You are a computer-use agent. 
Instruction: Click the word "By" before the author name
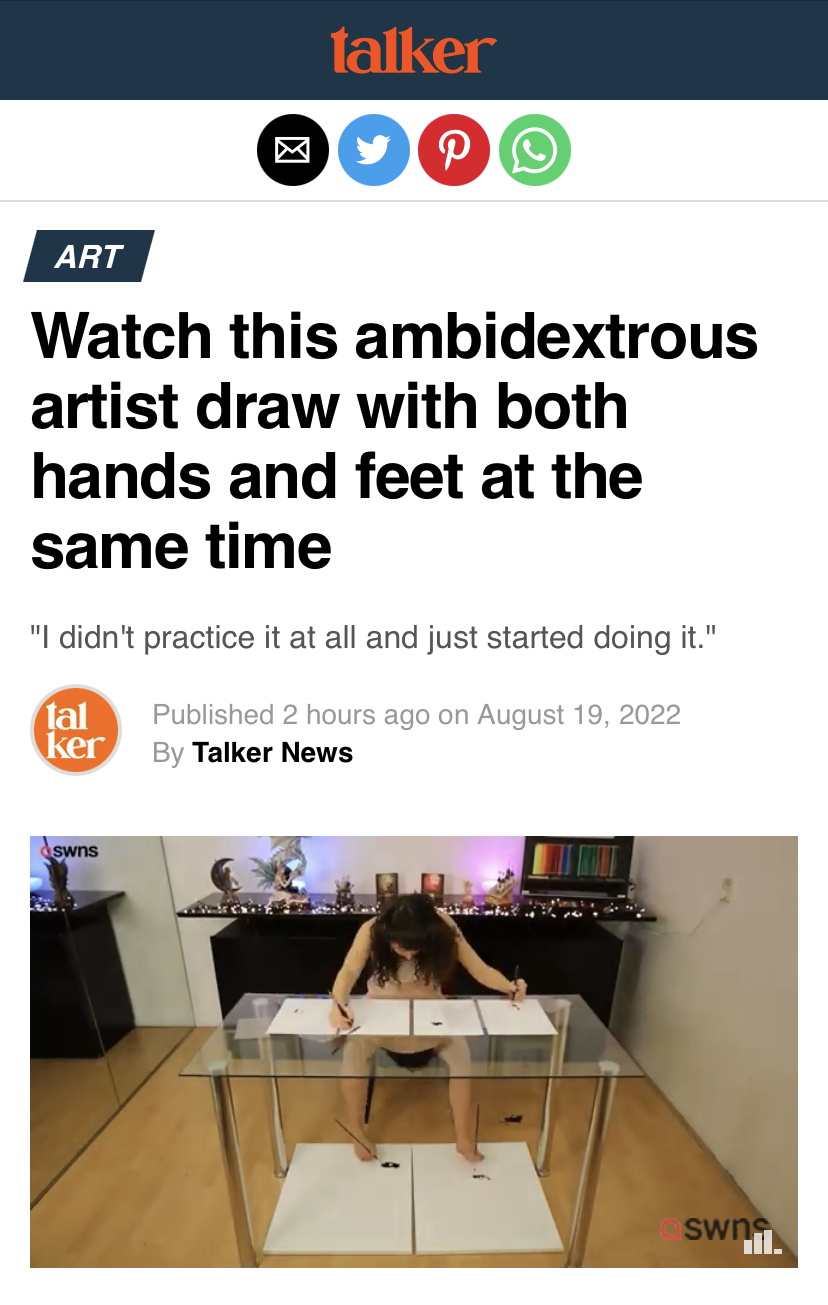[x=168, y=752]
